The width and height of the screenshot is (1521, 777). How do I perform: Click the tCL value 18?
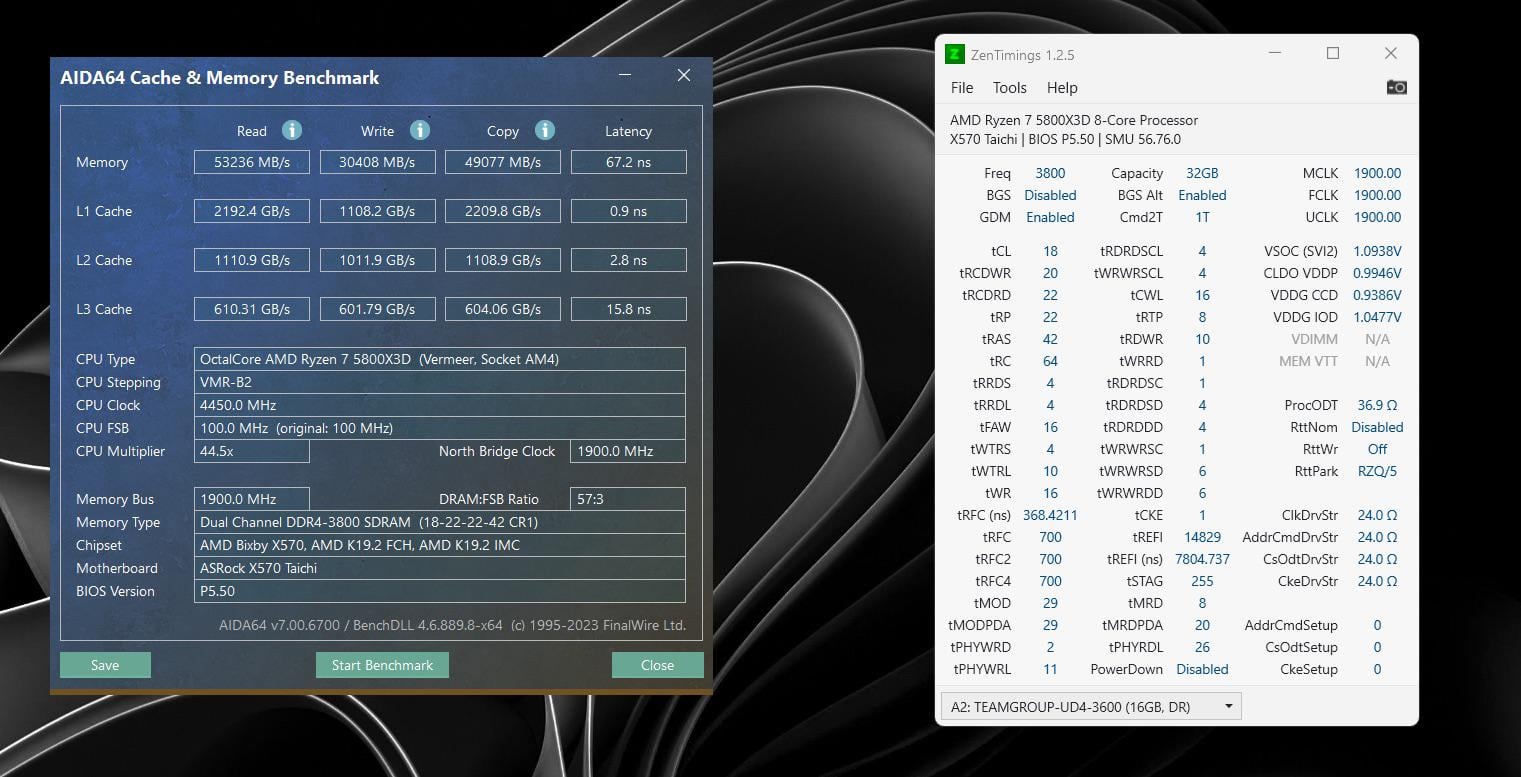[1050, 251]
